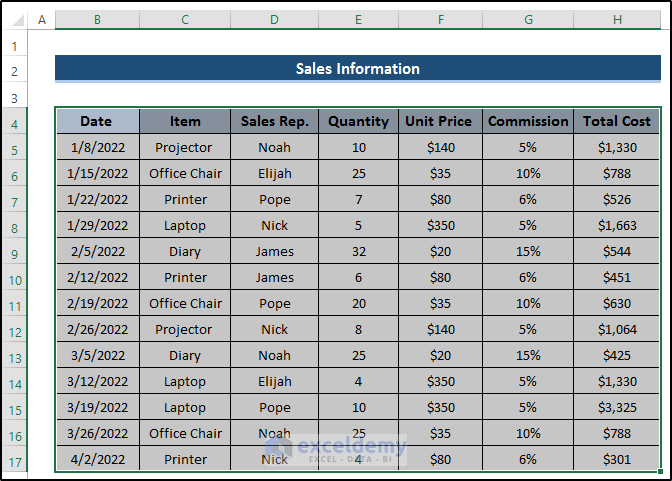Viewport: 672px width, 481px height.
Task: Select column E header
Action: click(x=358, y=20)
